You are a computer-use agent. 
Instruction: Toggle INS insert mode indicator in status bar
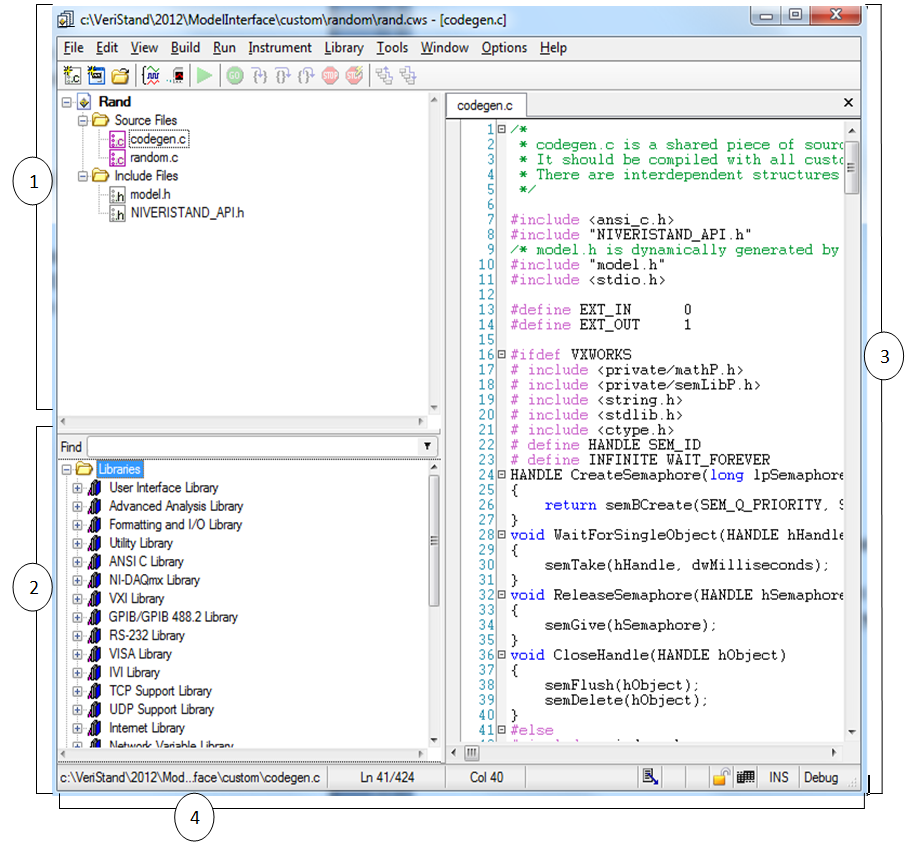pos(778,777)
